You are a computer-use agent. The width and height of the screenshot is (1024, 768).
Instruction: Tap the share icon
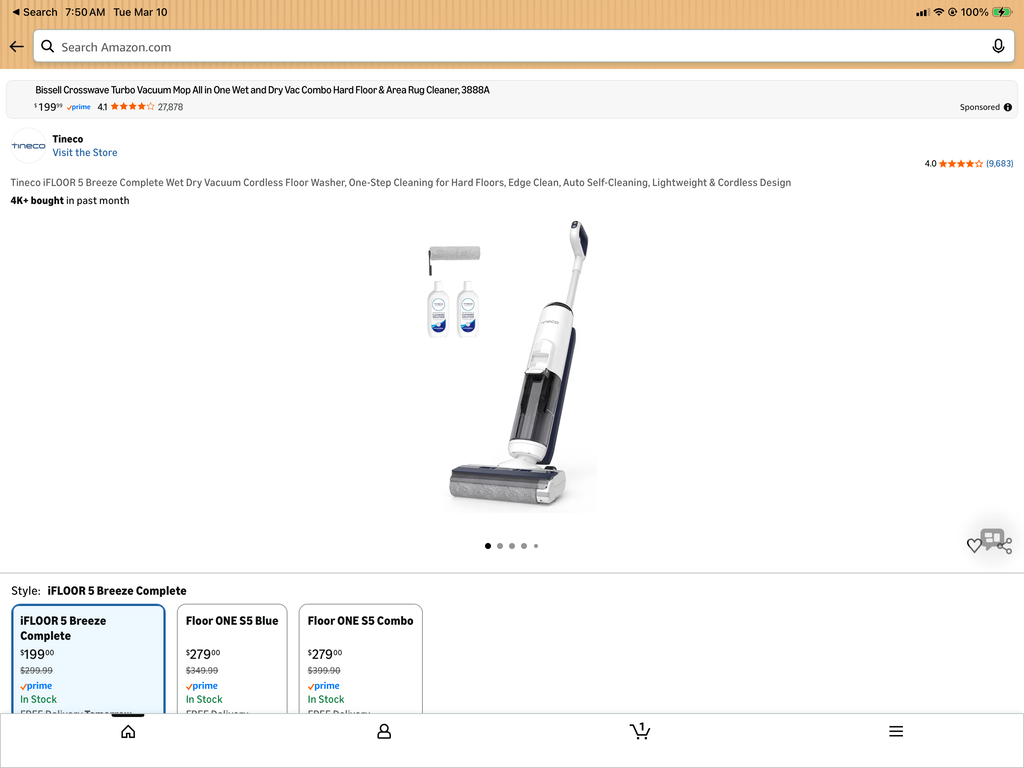pyautogui.click(x=1006, y=546)
